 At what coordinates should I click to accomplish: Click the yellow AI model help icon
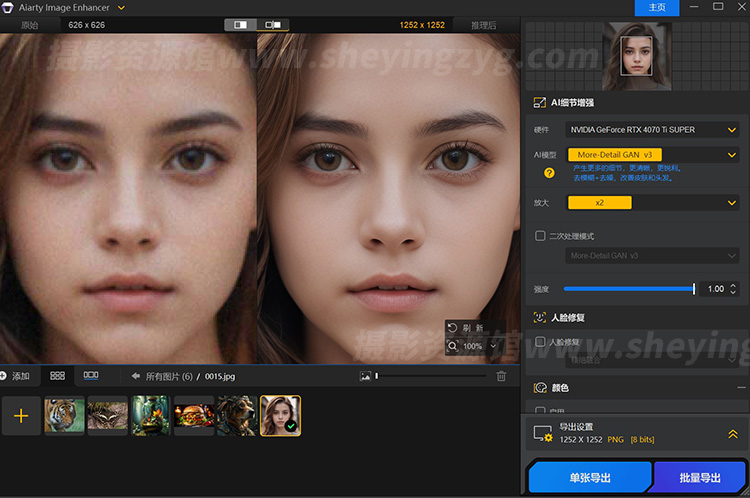[x=549, y=173]
